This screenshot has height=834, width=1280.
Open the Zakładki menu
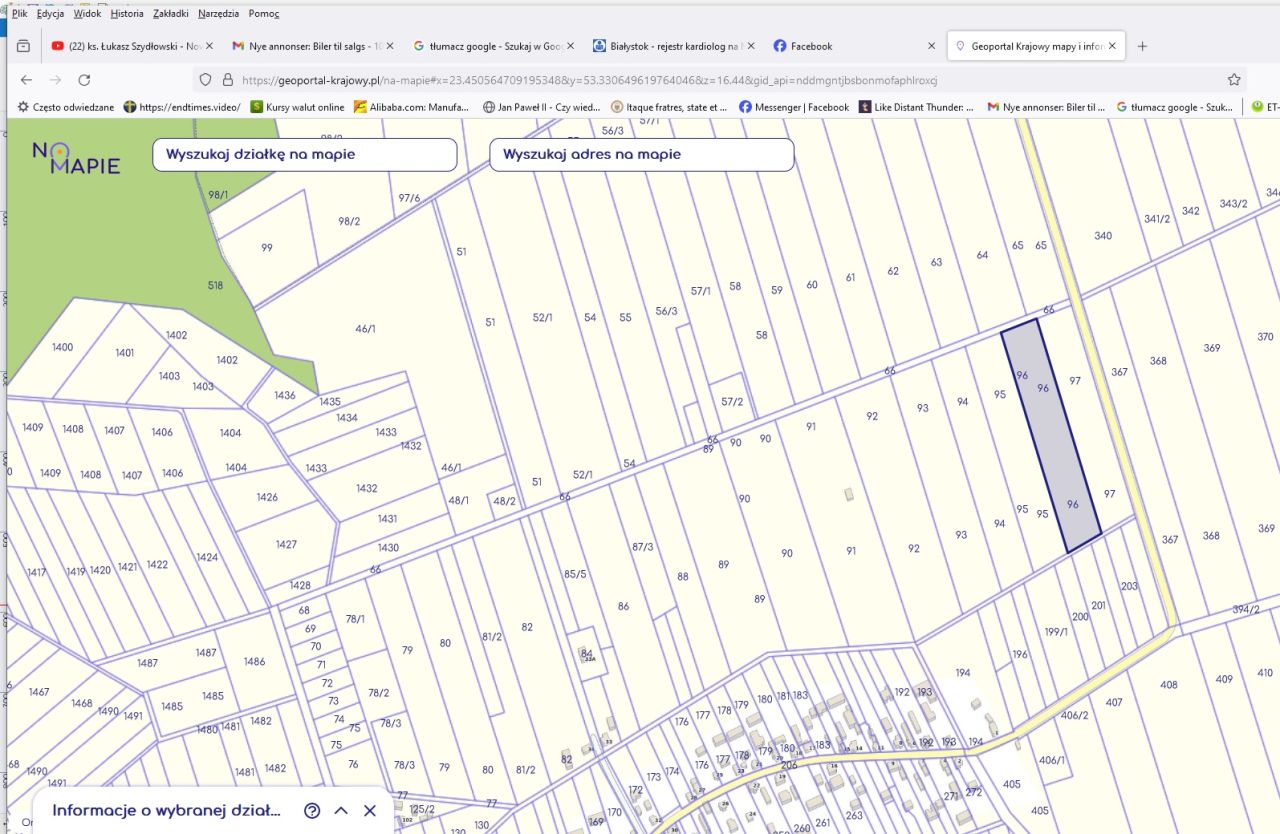click(171, 14)
